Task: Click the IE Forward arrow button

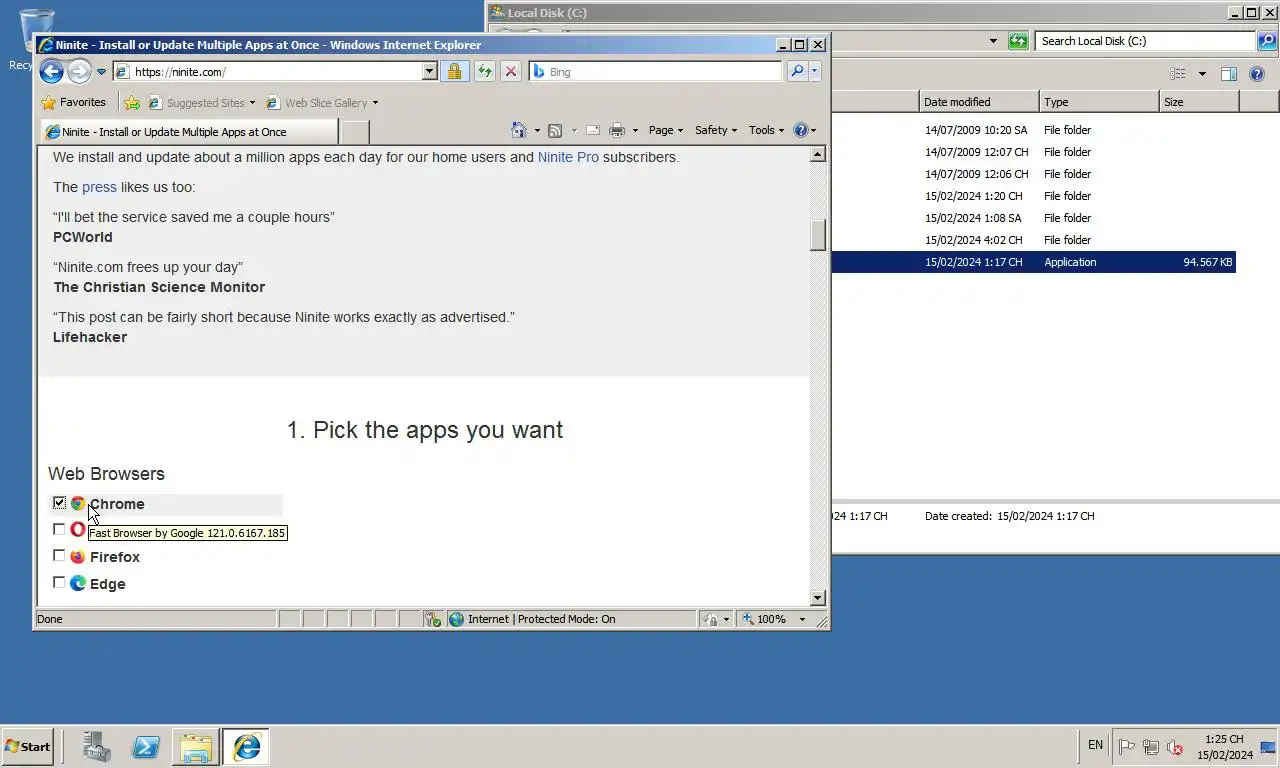Action: [79, 71]
